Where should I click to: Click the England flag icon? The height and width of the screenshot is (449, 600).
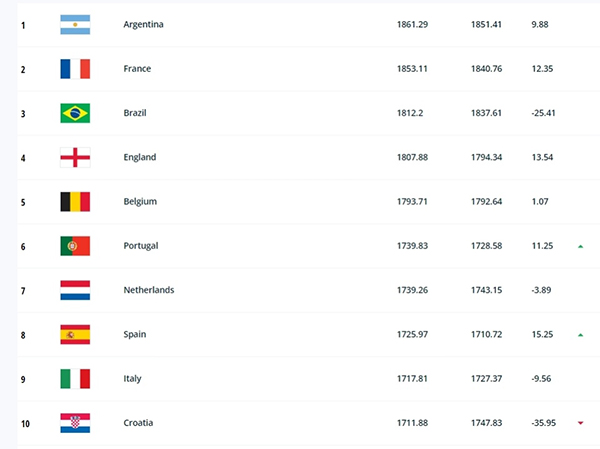[75, 157]
